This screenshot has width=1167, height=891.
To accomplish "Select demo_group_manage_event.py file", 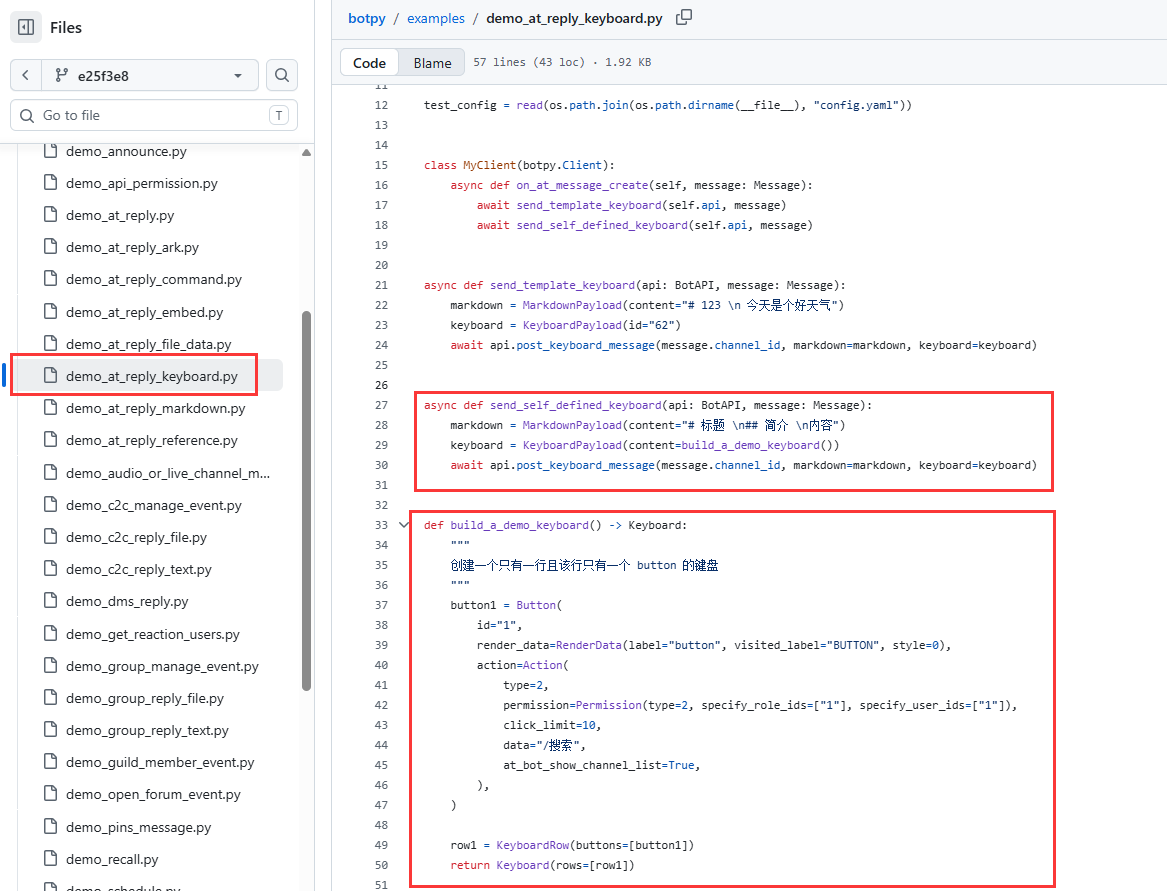I will pyautogui.click(x=162, y=665).
